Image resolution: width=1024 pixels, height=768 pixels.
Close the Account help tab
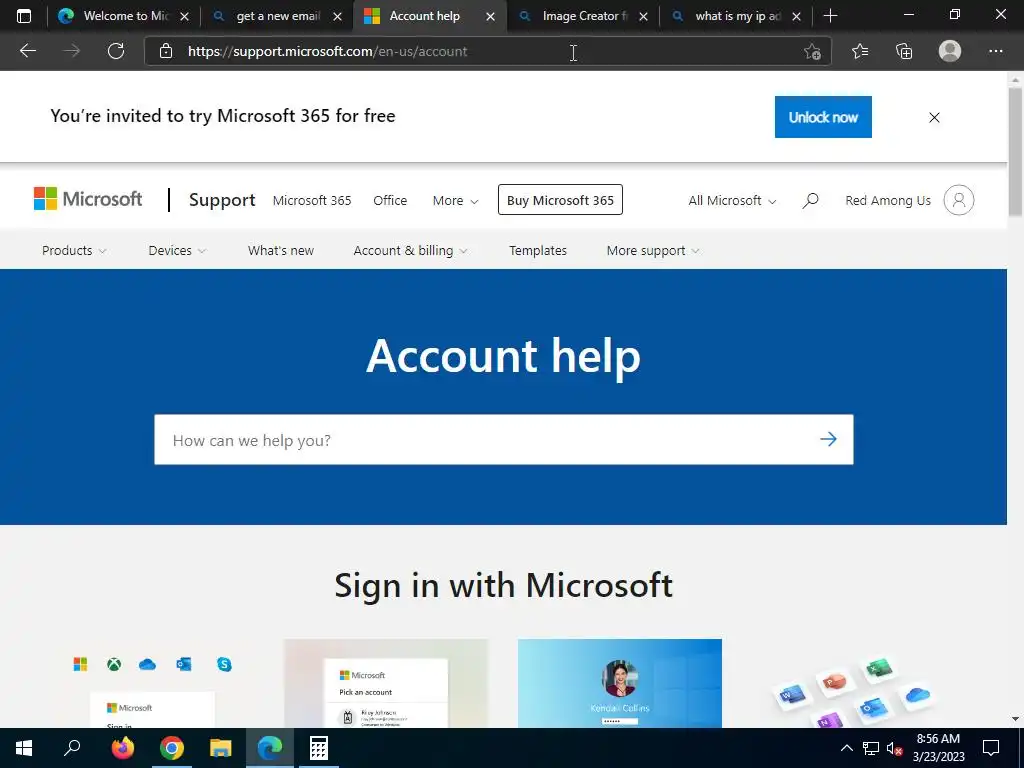(x=490, y=16)
